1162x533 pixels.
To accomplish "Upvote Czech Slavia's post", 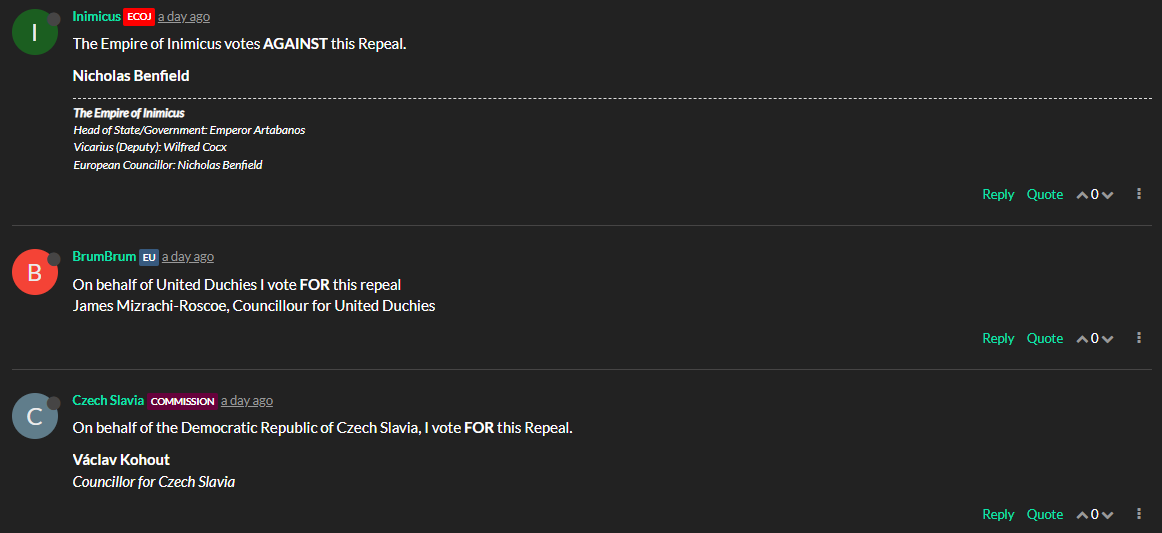I will [x=1082, y=515].
